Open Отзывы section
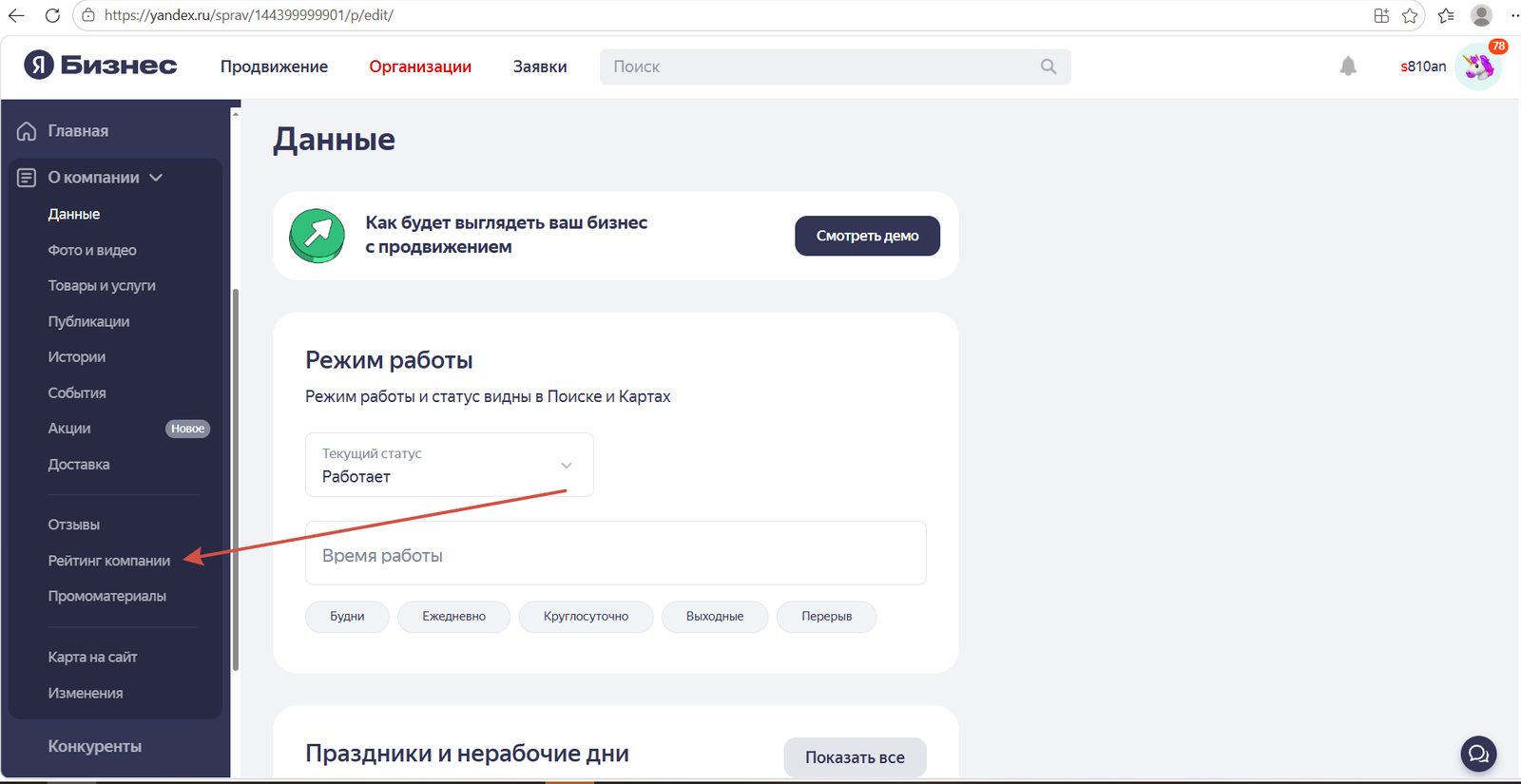 pos(74,525)
